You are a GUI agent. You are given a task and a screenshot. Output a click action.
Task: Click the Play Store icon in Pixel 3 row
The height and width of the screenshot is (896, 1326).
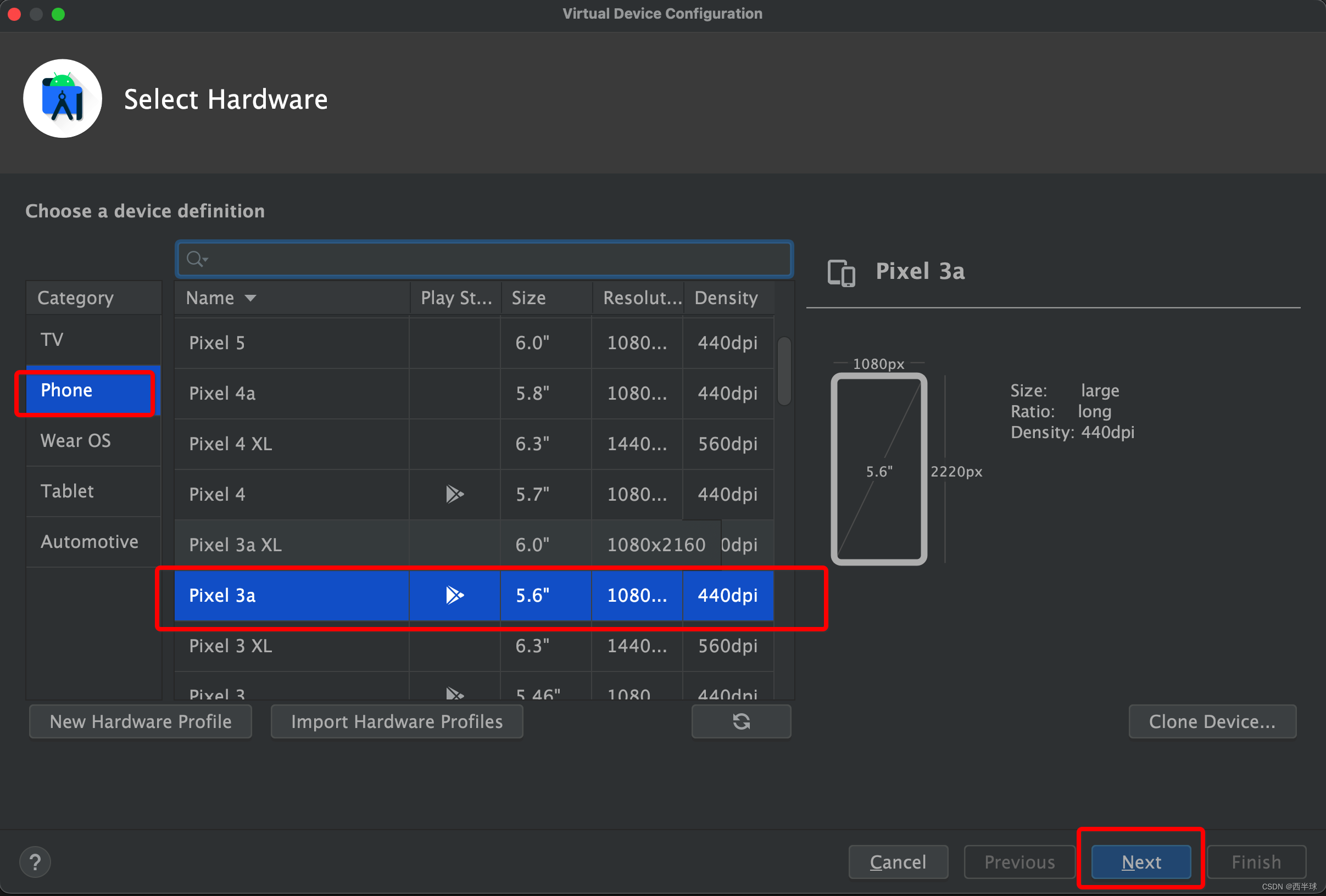point(454,693)
